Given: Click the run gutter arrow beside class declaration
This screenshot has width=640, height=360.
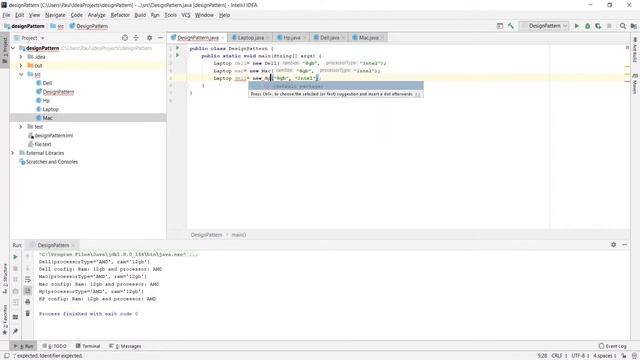Looking at the screenshot, I should [178, 48].
